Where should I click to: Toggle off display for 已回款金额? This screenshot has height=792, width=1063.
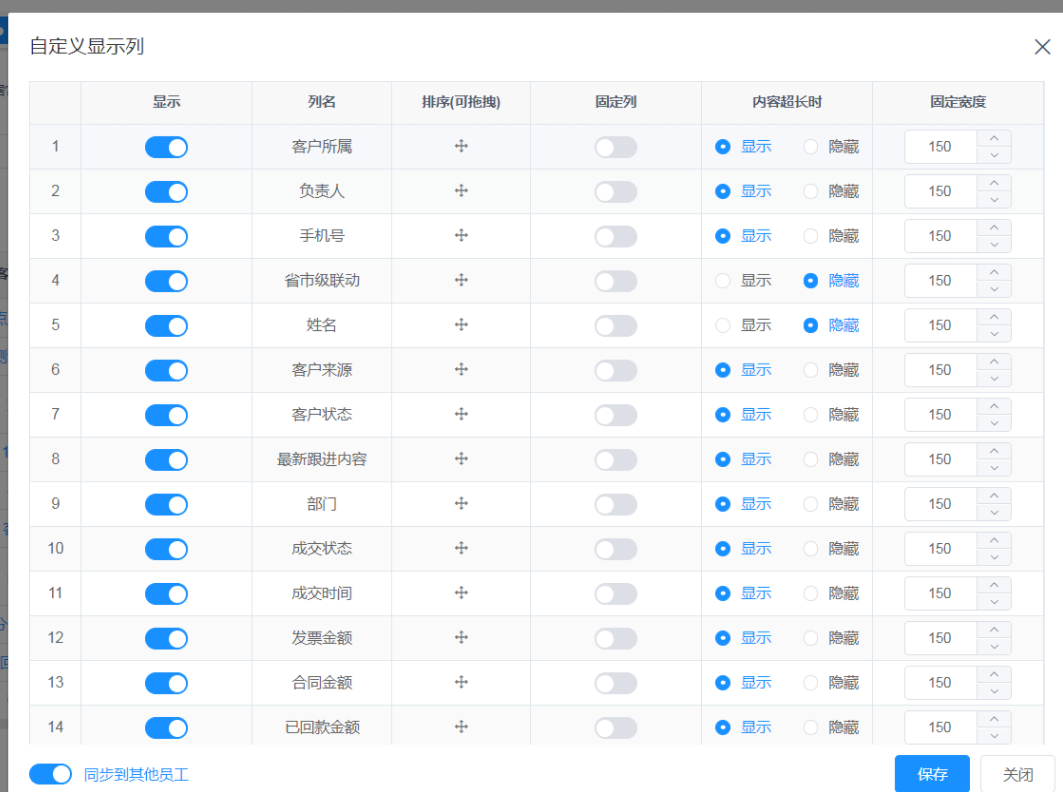tap(166, 727)
